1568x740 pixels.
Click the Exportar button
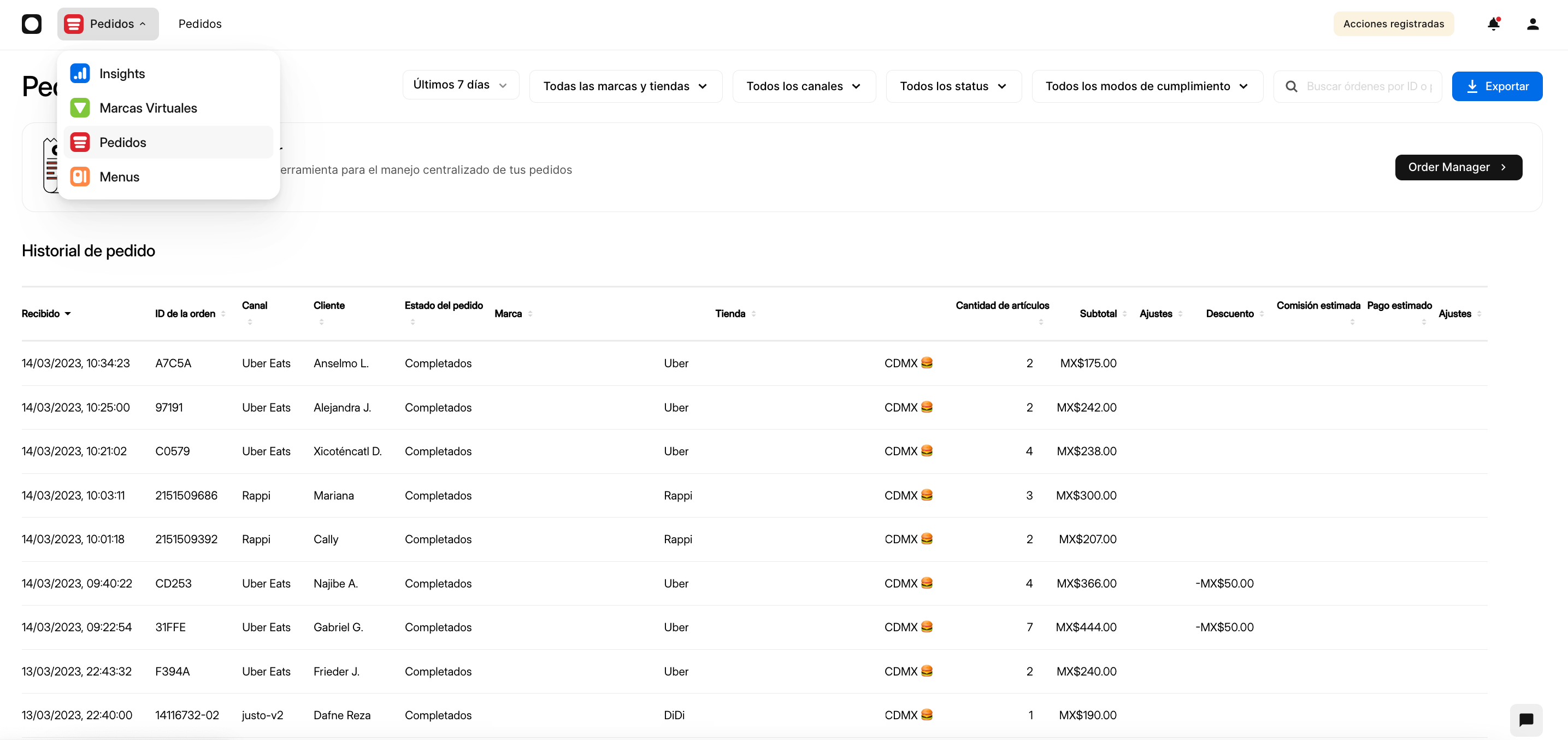(x=1498, y=86)
